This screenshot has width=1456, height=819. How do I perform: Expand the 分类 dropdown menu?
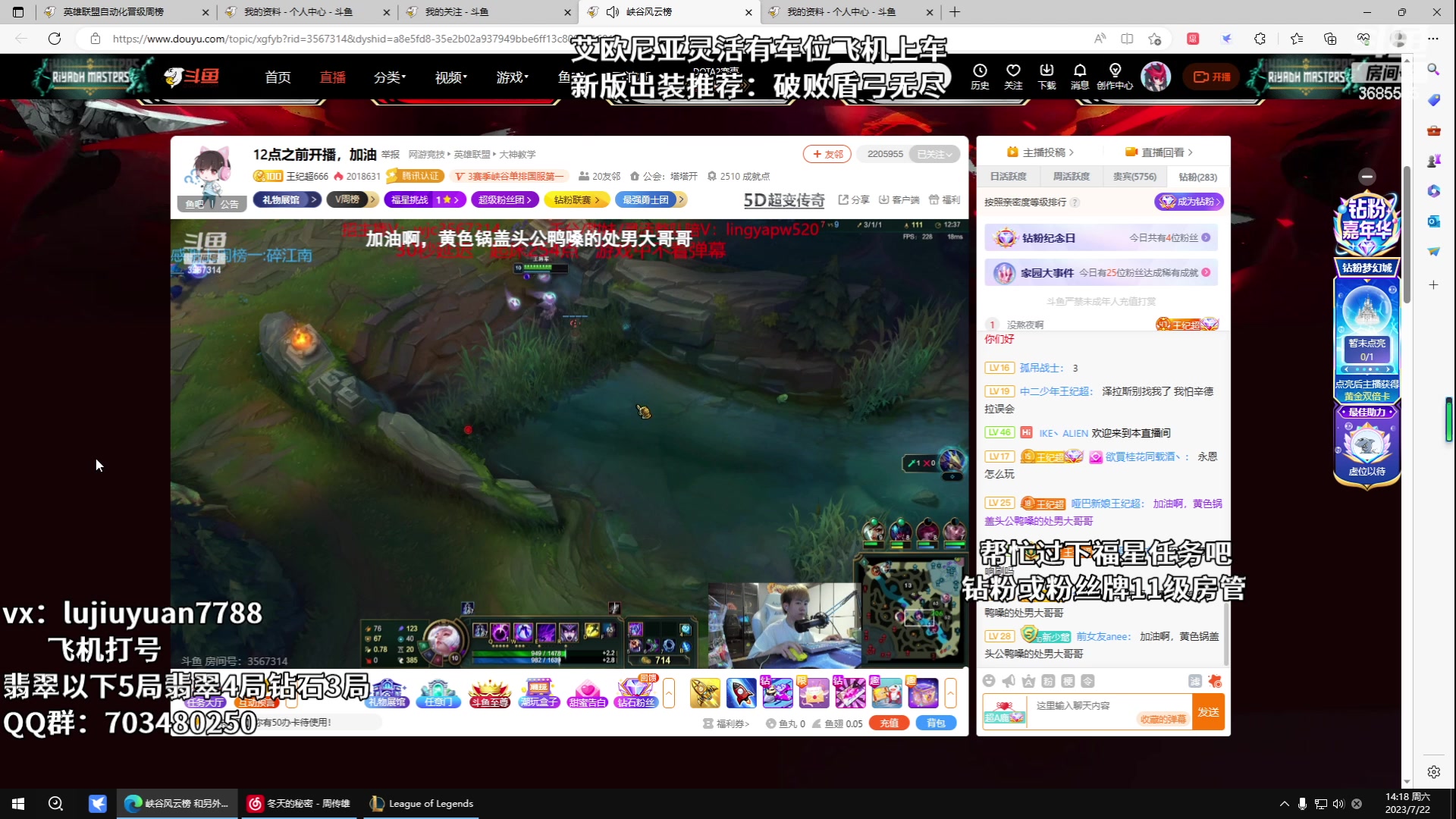[x=390, y=77]
